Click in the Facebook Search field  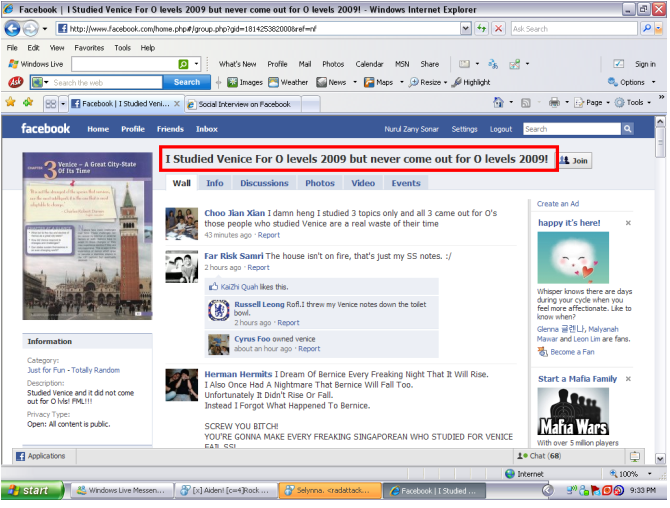click(572, 129)
